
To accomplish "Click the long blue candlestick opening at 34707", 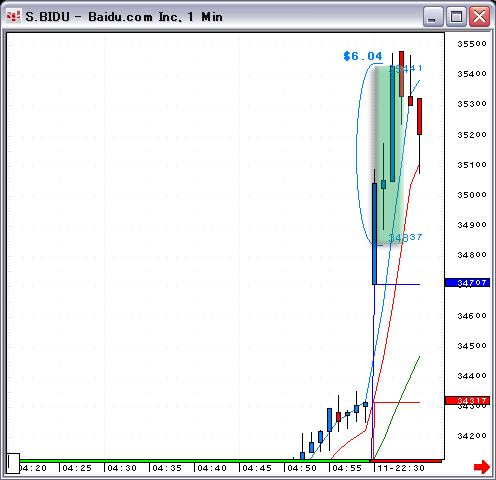I will pos(374,233).
